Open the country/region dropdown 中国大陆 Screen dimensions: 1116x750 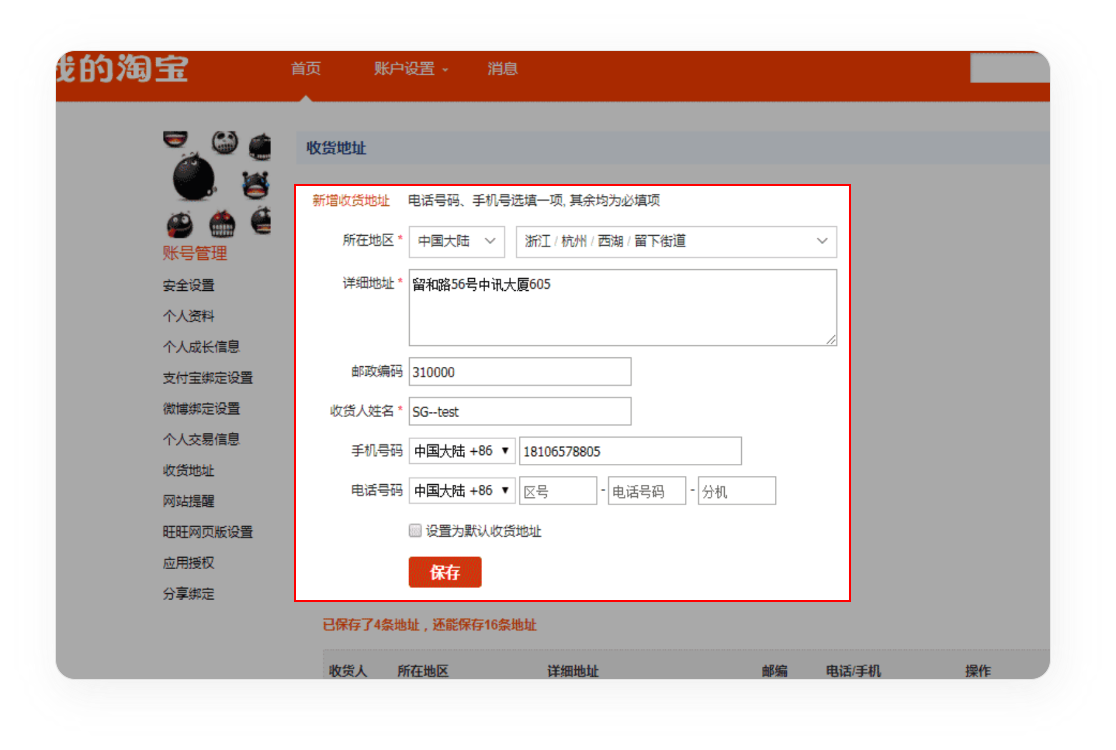tap(457, 241)
